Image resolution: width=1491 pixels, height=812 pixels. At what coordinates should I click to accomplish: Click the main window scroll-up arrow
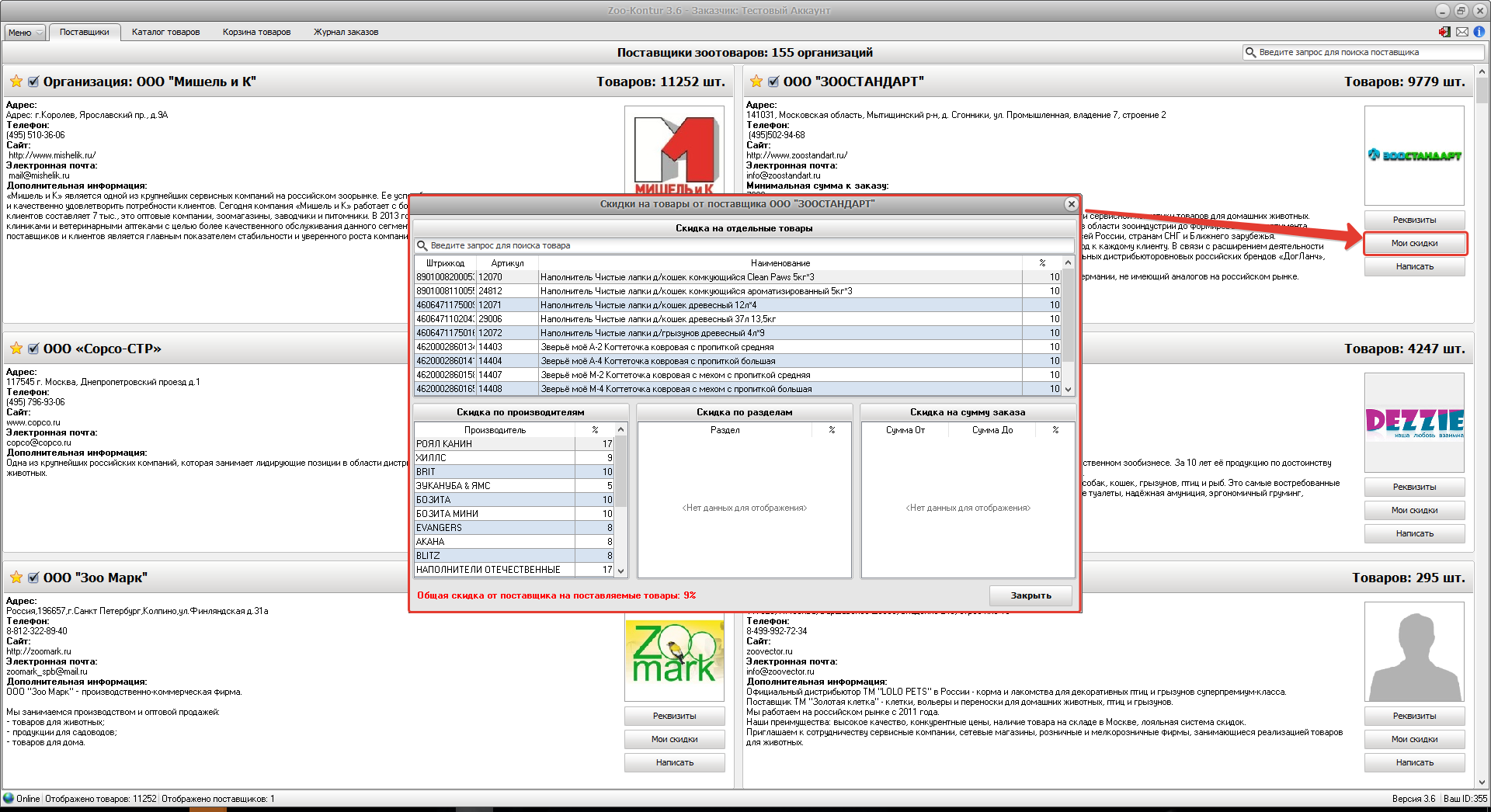pos(1482,71)
